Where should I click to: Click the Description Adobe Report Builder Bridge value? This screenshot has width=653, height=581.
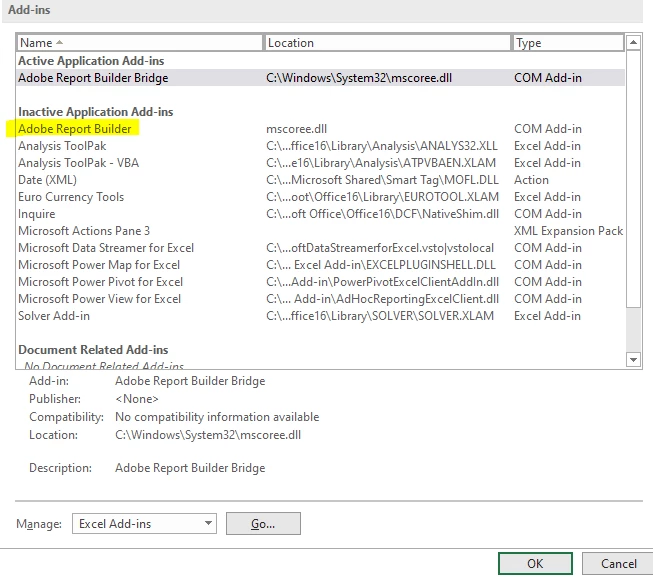[x=190, y=468]
